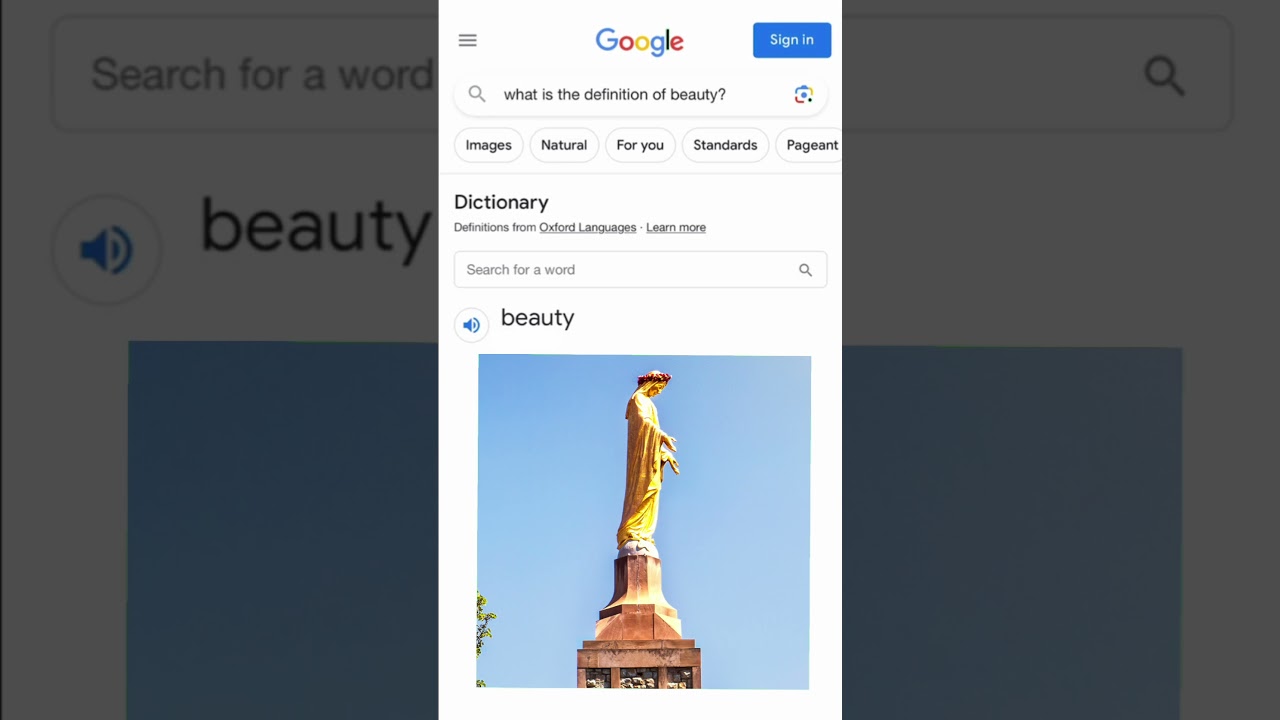Click the Google logo
This screenshot has height=720, width=1280.
click(x=640, y=41)
